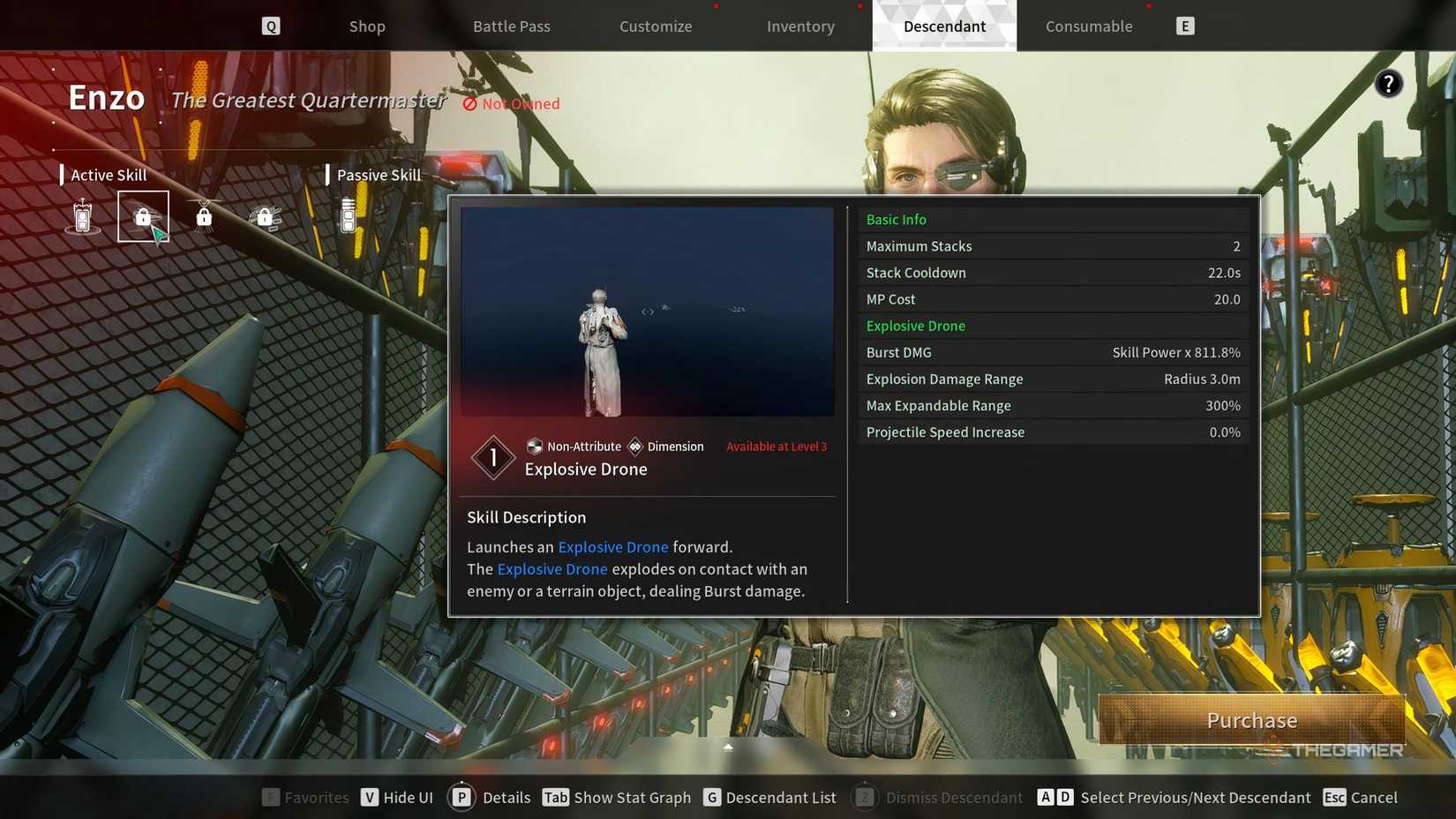Open the Inventory tab
Viewport: 1456px width, 819px height.
[x=800, y=26]
